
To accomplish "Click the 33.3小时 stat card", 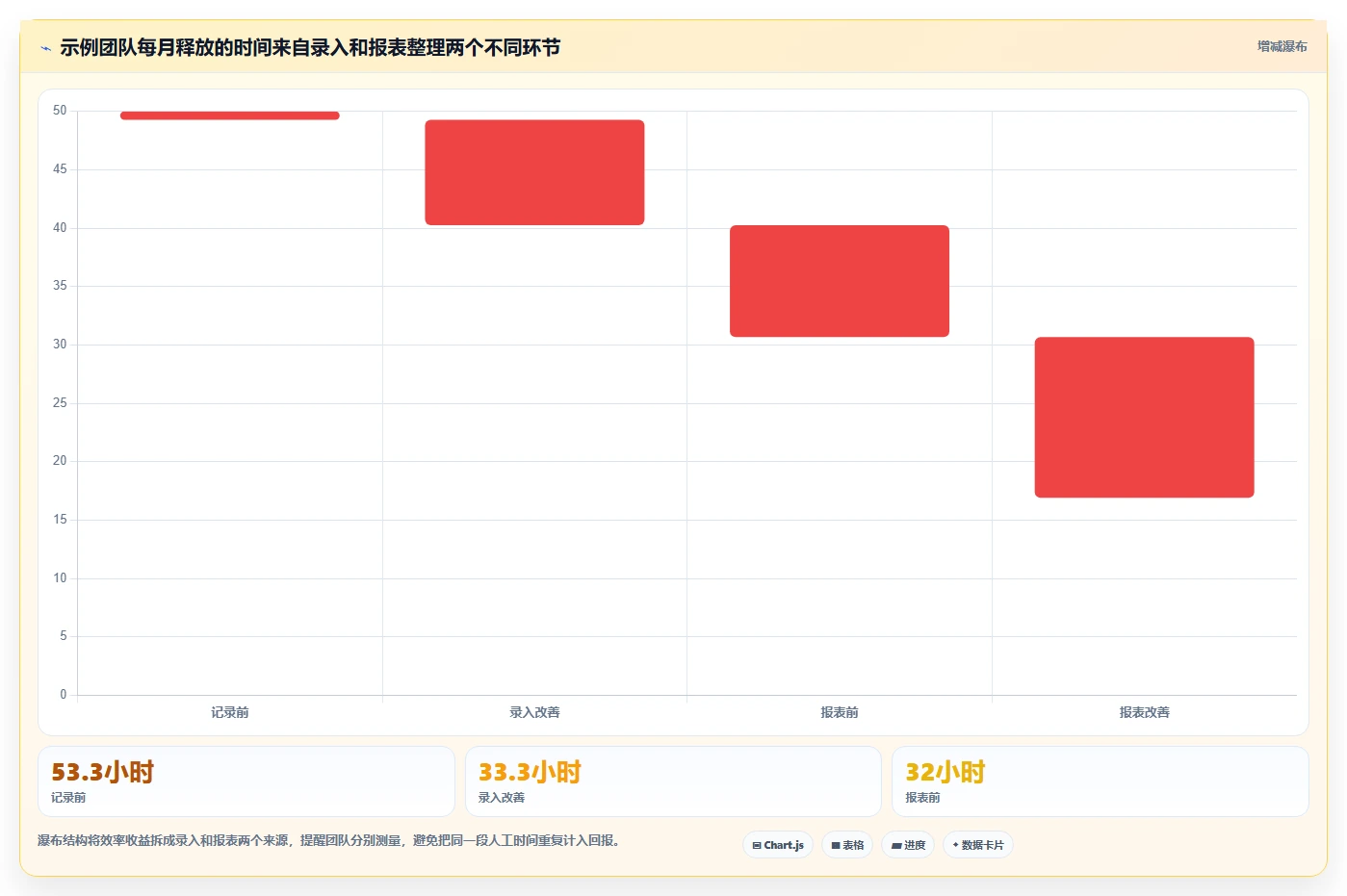I will [673, 781].
